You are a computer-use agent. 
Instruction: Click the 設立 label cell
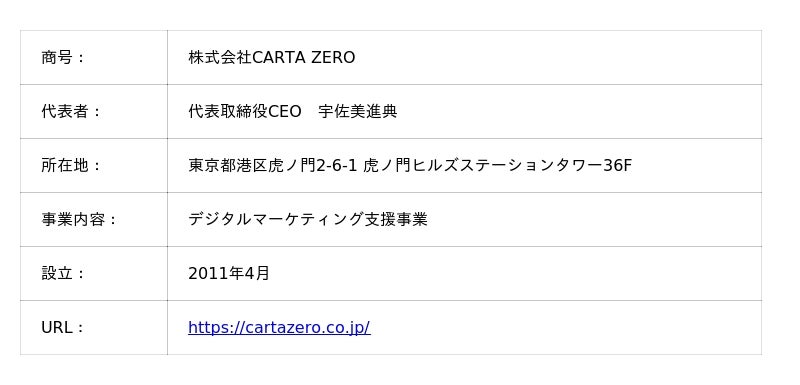click(x=94, y=274)
